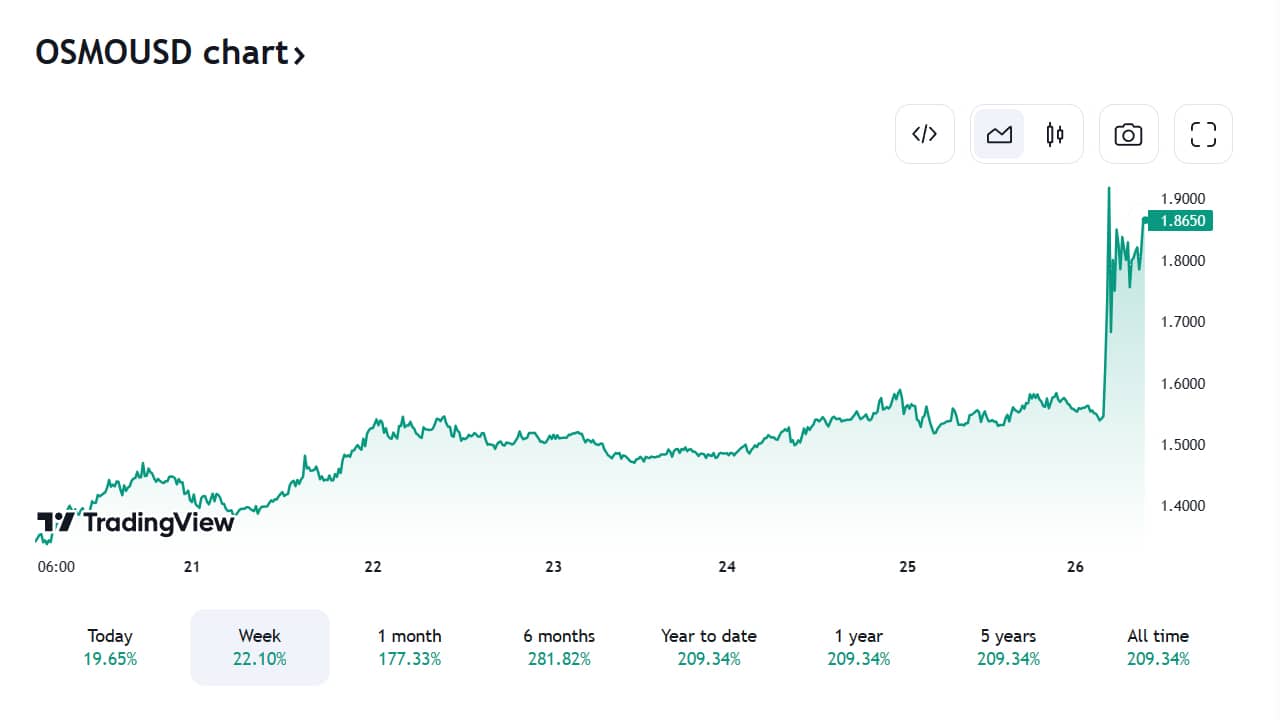This screenshot has width=1280, height=720.
Task: Click the 26 date marker on axis
Action: pyautogui.click(x=1075, y=567)
